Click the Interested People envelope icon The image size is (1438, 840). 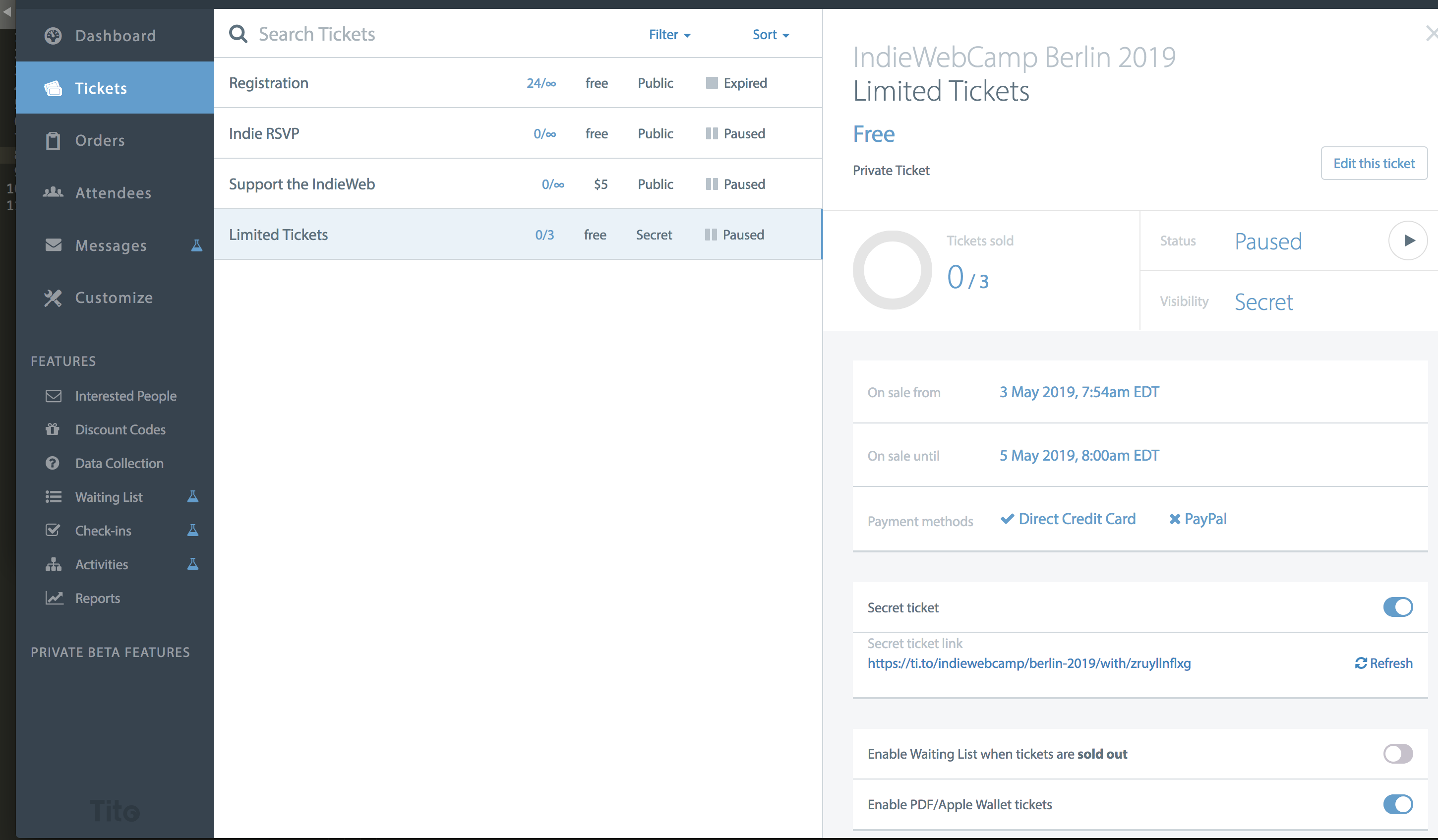[53, 396]
